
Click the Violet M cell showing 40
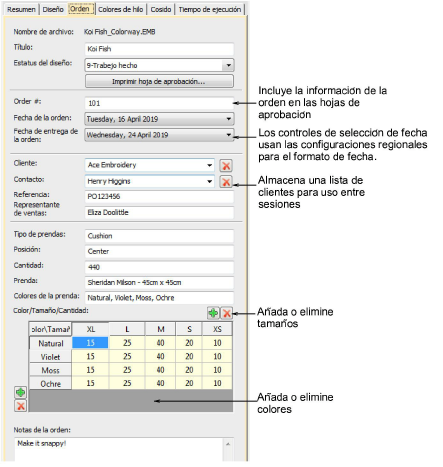coord(161,356)
